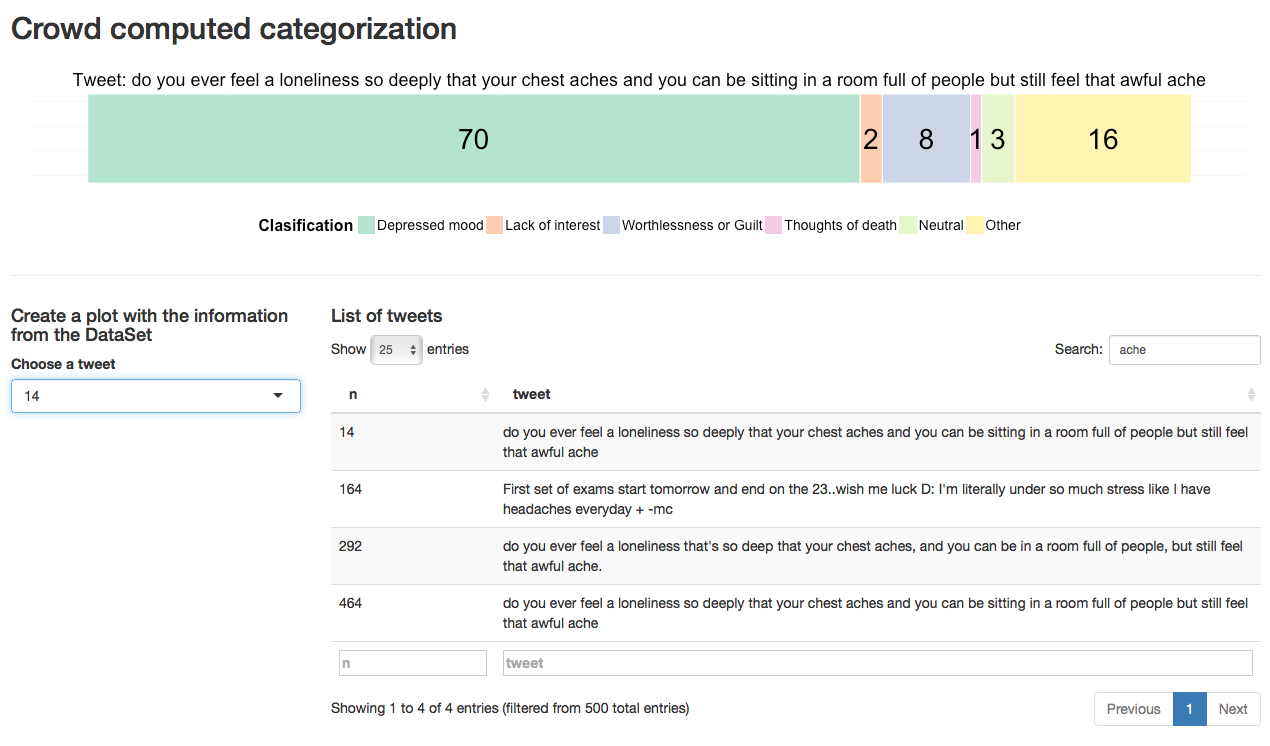Select the table row for tweet 164
Image resolution: width=1270 pixels, height=746 pixels.
coord(795,499)
